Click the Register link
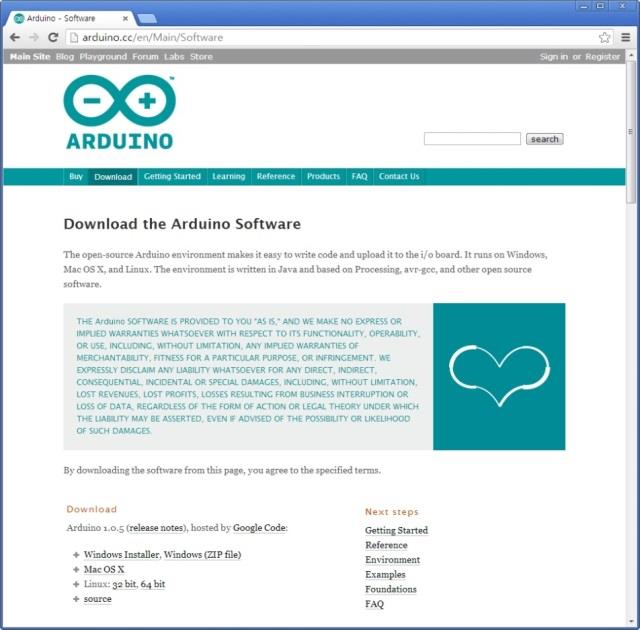This screenshot has width=640, height=630. pos(602,57)
